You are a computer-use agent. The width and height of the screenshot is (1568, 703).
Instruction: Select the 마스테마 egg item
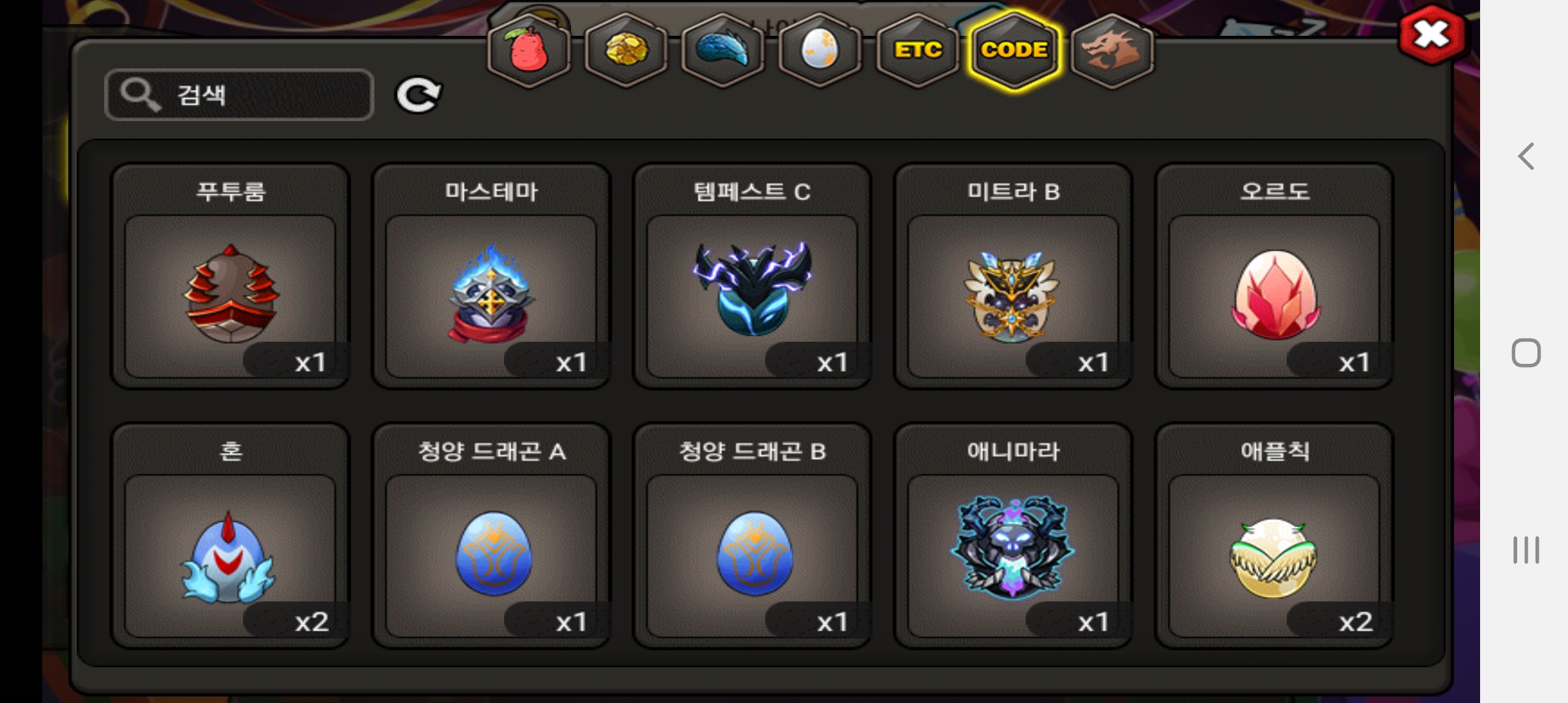(x=492, y=276)
